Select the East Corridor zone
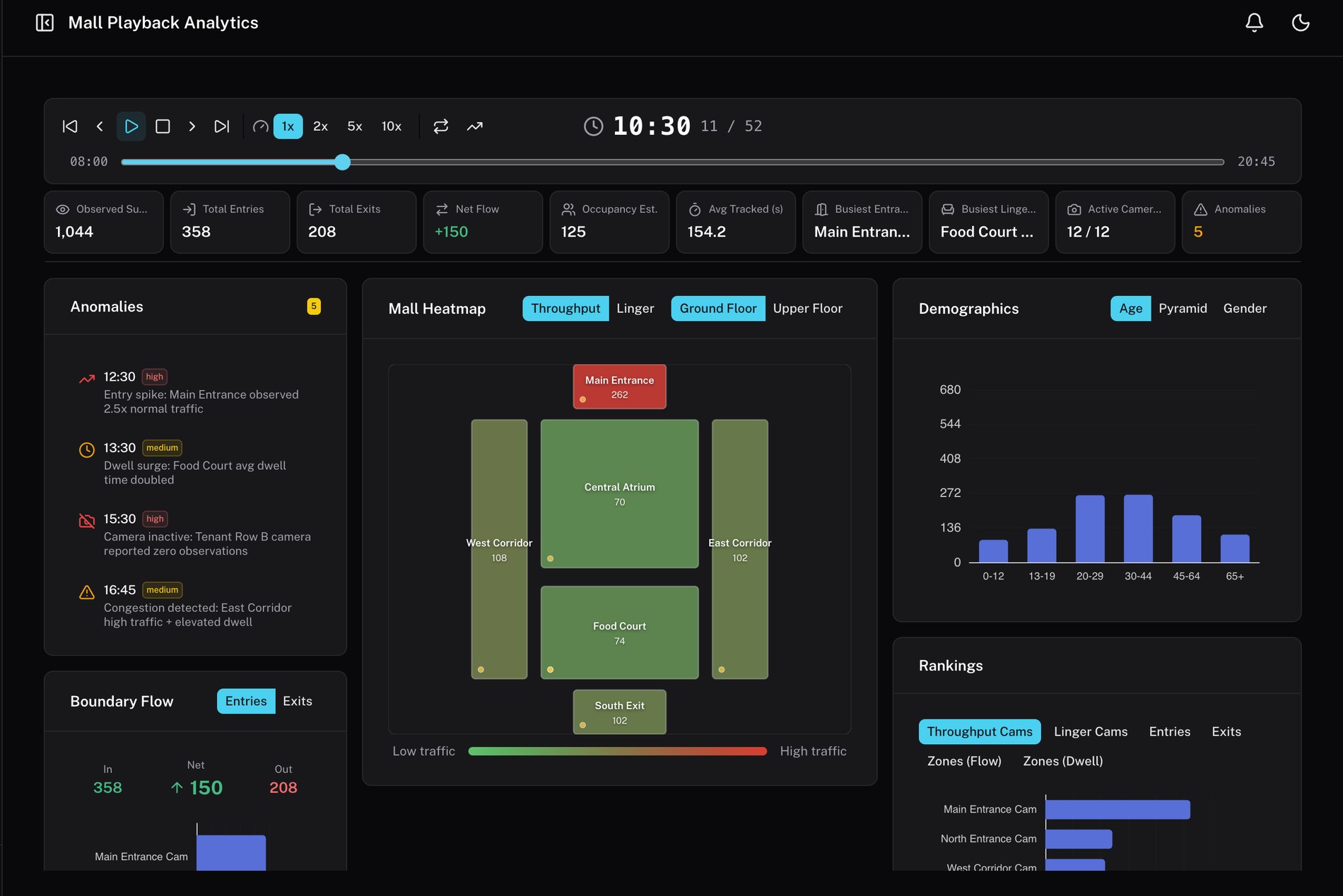Image resolution: width=1343 pixels, height=896 pixels. tap(740, 549)
